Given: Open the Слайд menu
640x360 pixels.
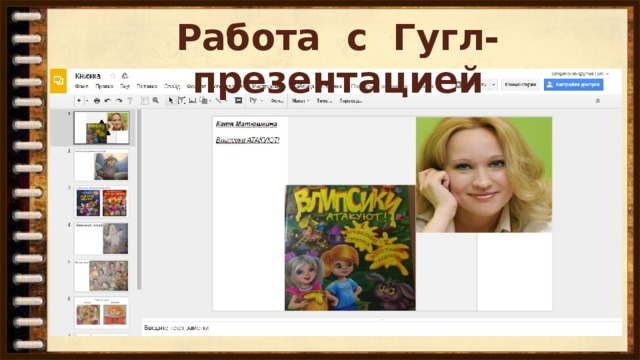Looking at the screenshot, I should [172, 86].
